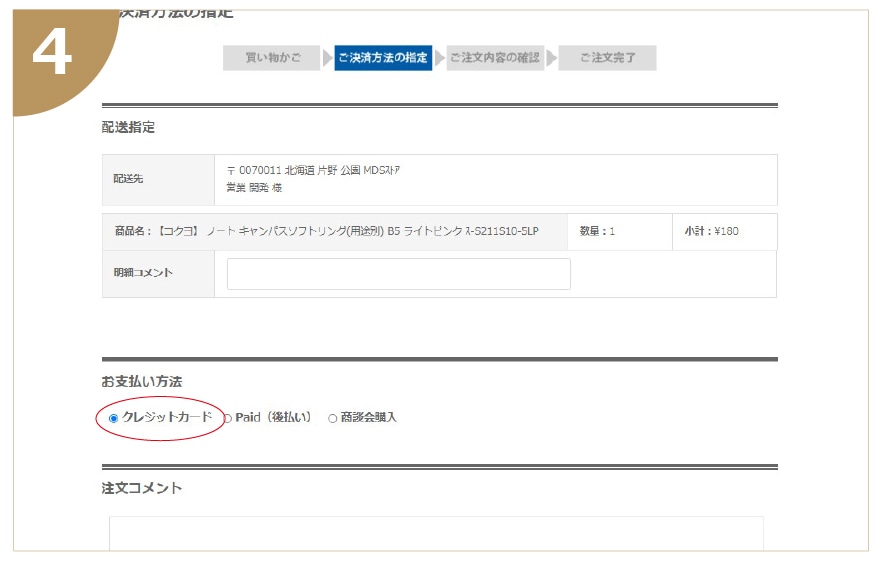Click inside the 注文コメント text area
This screenshot has height=561, width=881.
click(x=436, y=533)
